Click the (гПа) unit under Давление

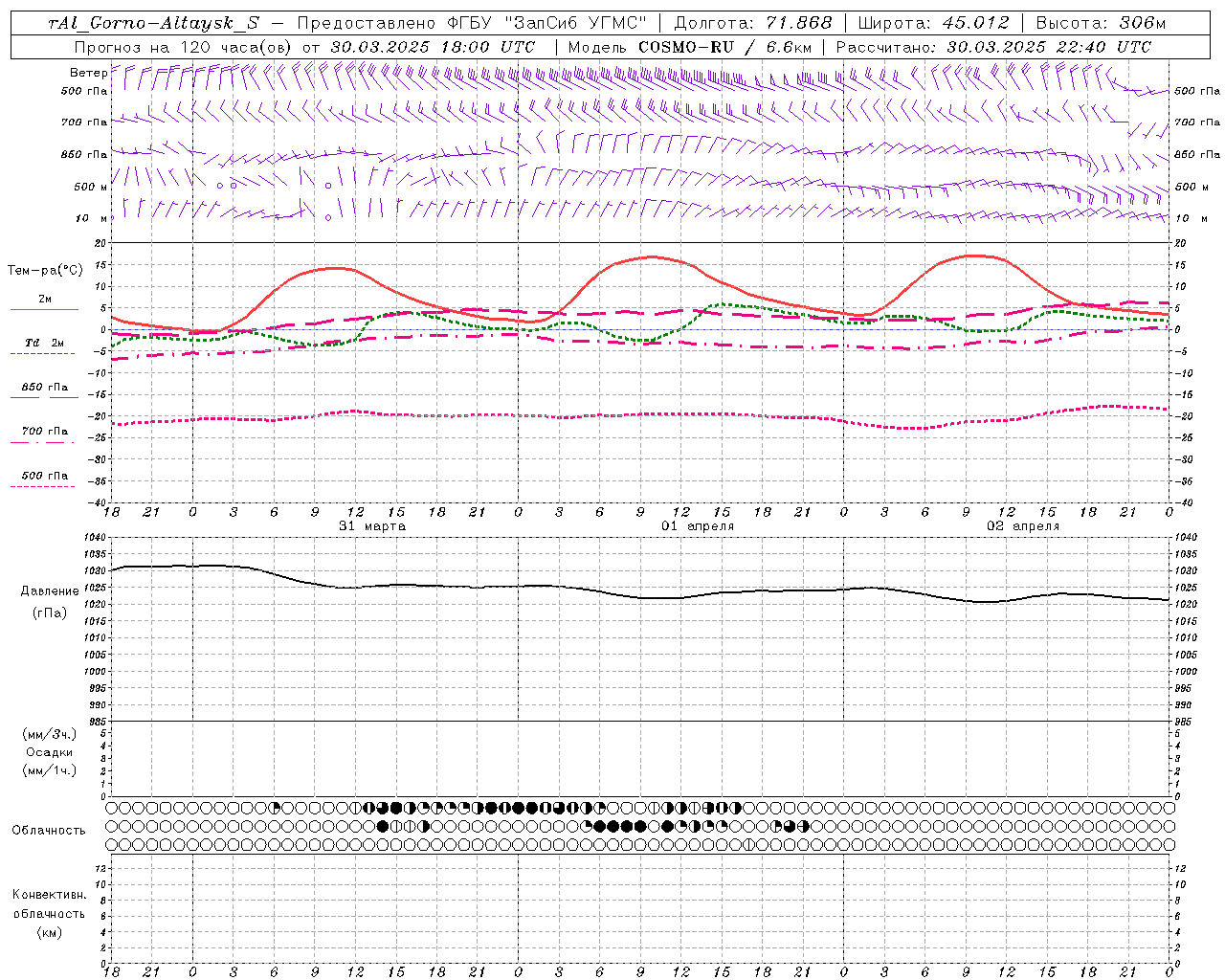coord(50,612)
